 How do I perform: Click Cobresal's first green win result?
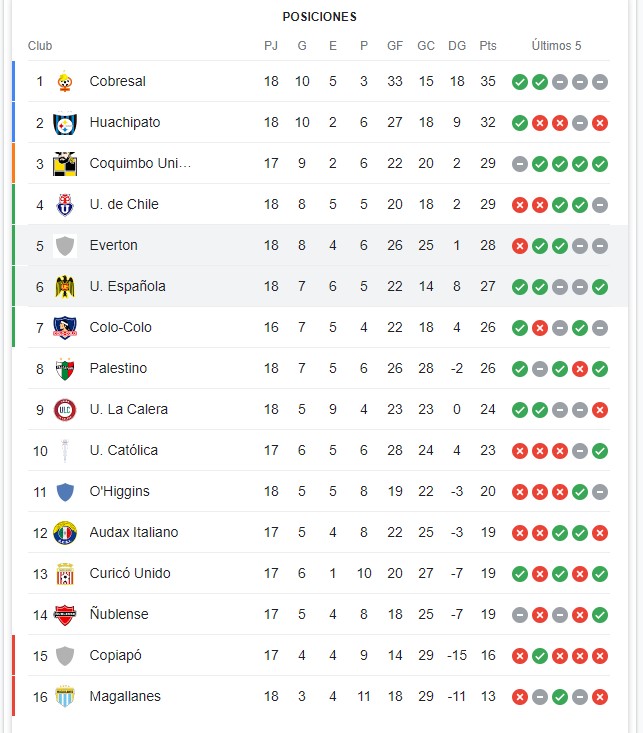tap(520, 82)
